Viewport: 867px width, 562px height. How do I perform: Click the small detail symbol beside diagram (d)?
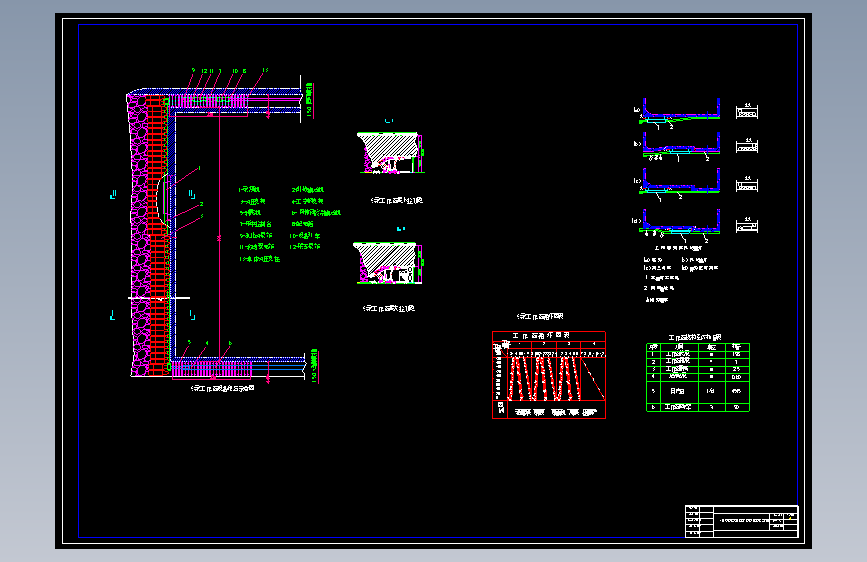[x=746, y=225]
